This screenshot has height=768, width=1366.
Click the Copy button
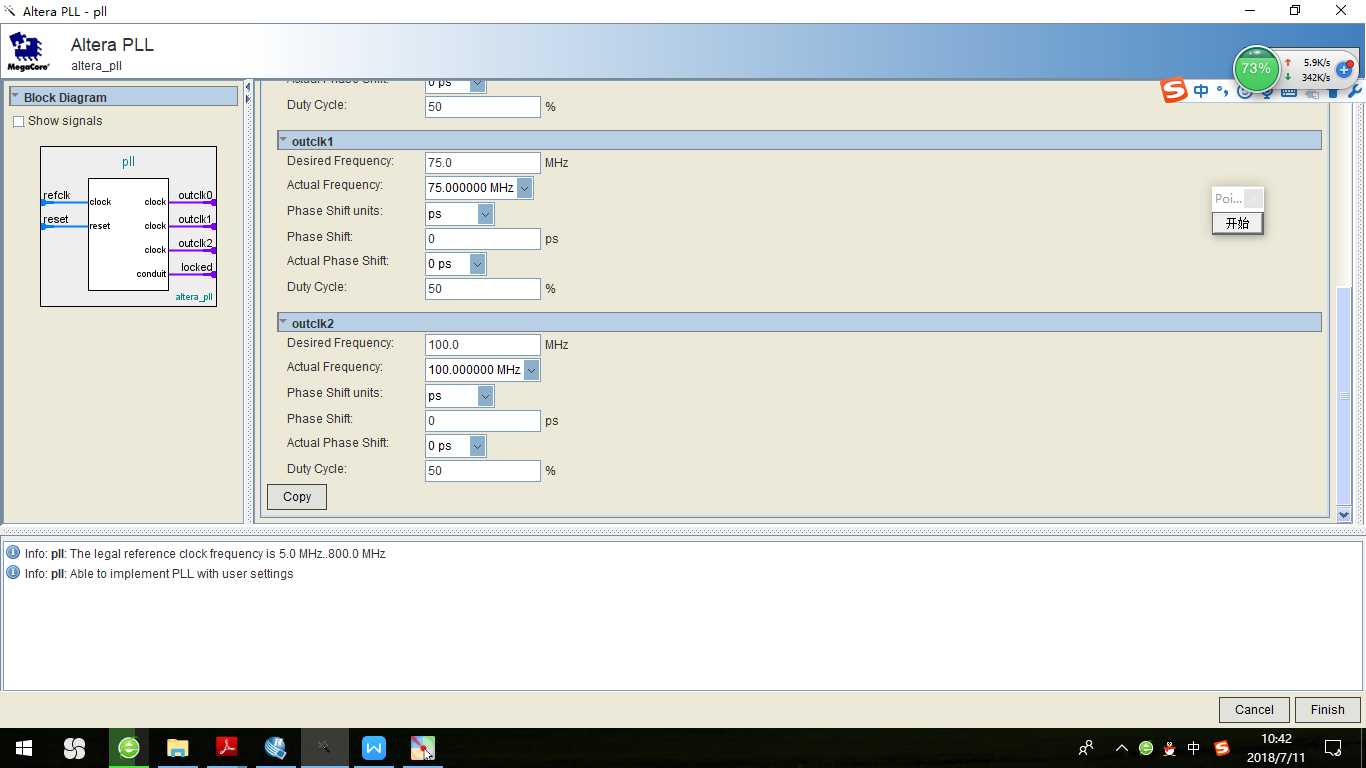(x=297, y=497)
